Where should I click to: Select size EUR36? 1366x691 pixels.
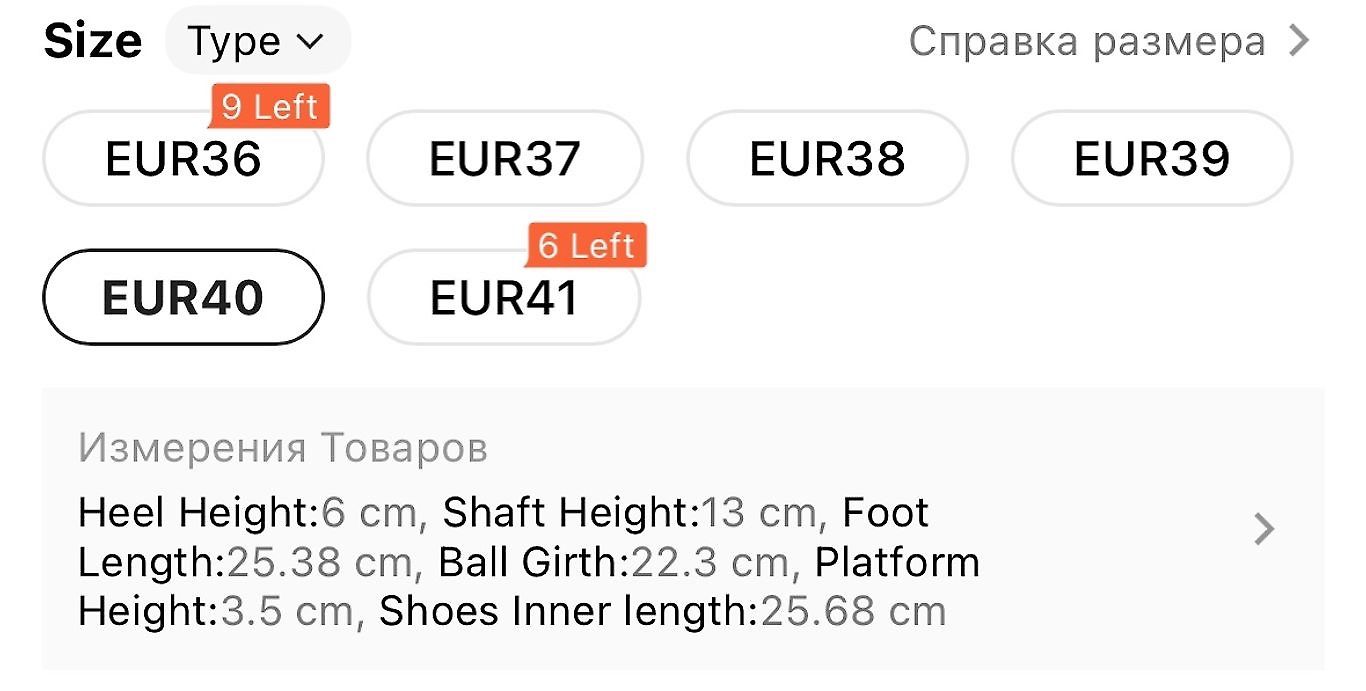tap(183, 158)
